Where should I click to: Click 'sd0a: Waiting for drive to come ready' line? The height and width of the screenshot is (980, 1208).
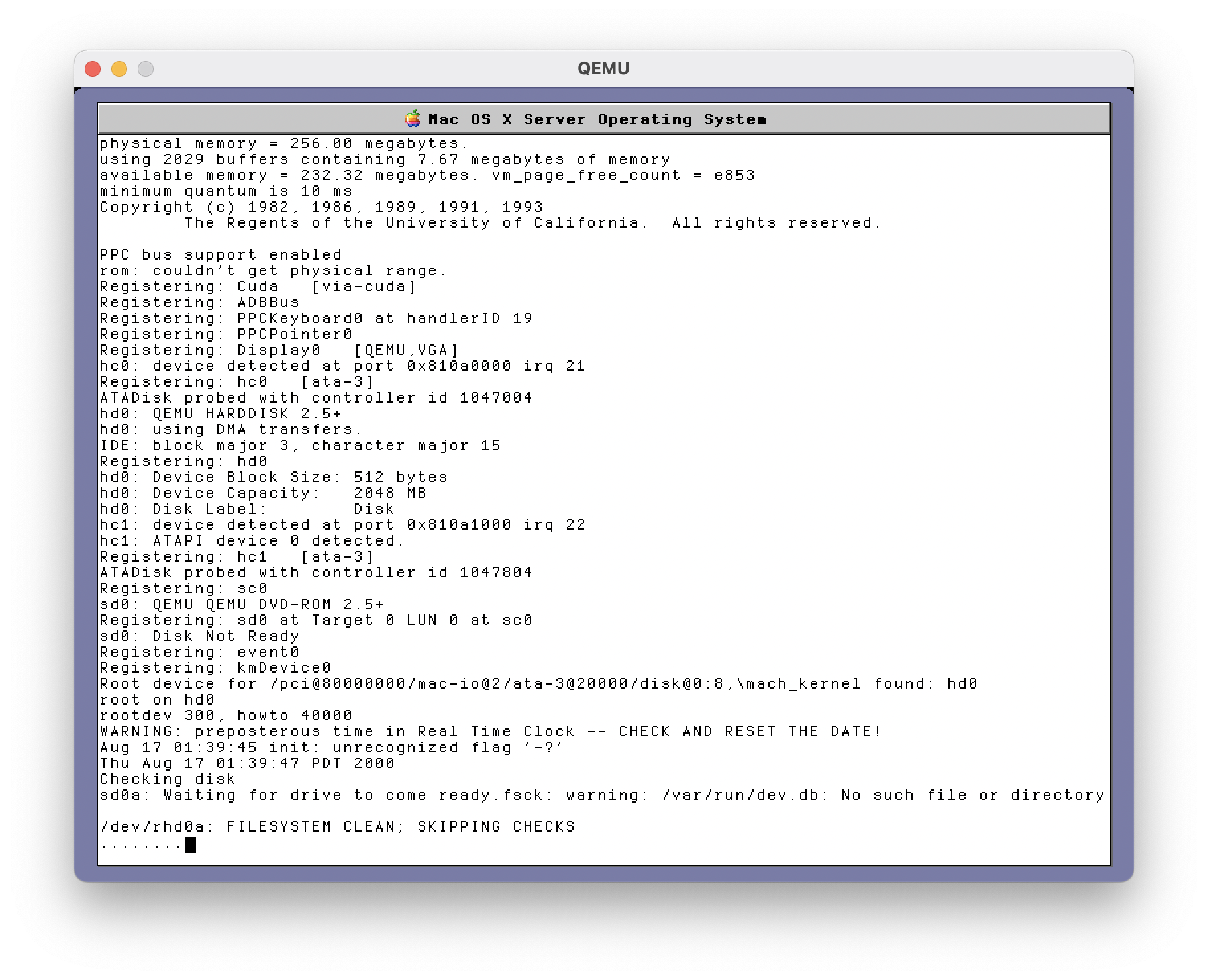point(602,795)
